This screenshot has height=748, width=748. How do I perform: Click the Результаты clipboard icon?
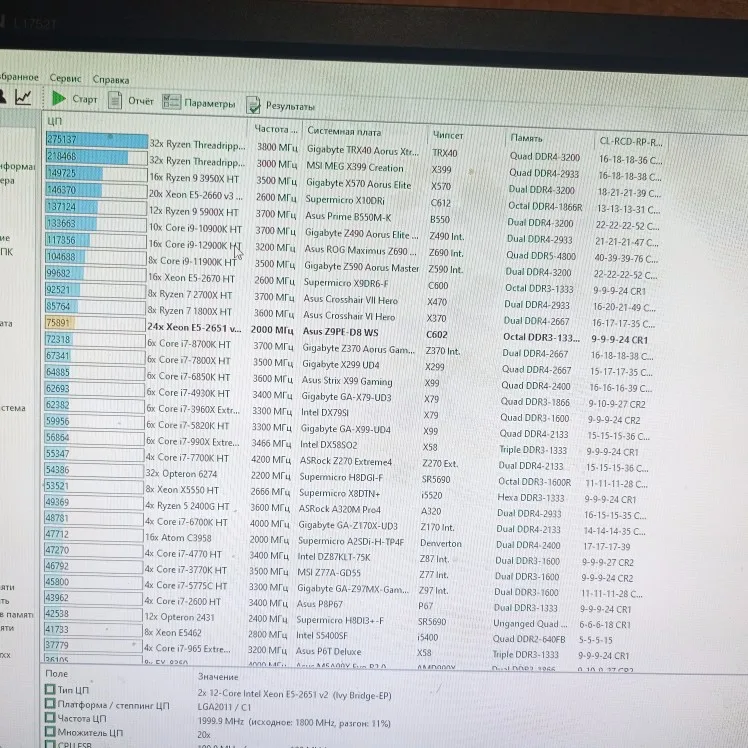[x=253, y=105]
